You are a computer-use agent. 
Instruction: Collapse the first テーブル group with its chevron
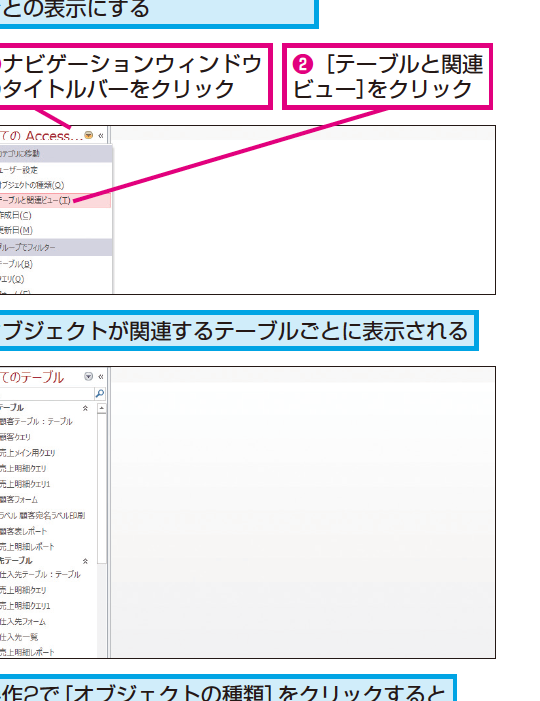click(85, 408)
